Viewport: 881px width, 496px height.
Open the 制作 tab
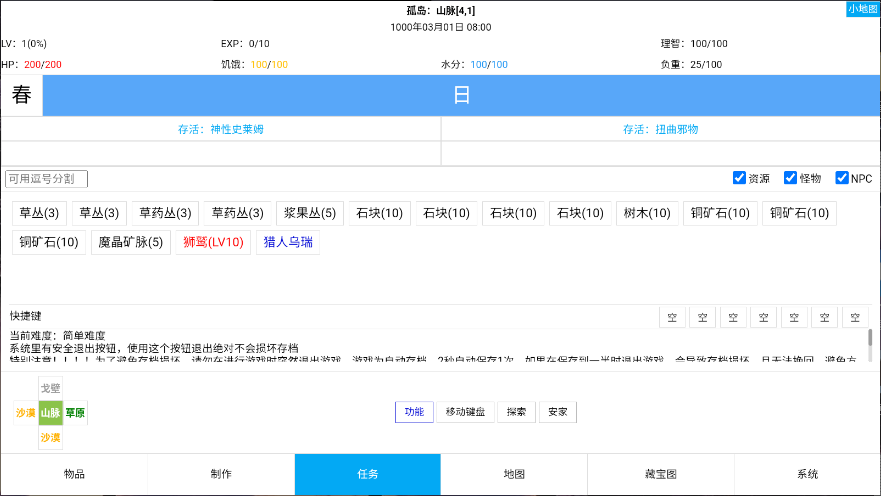[x=221, y=474]
